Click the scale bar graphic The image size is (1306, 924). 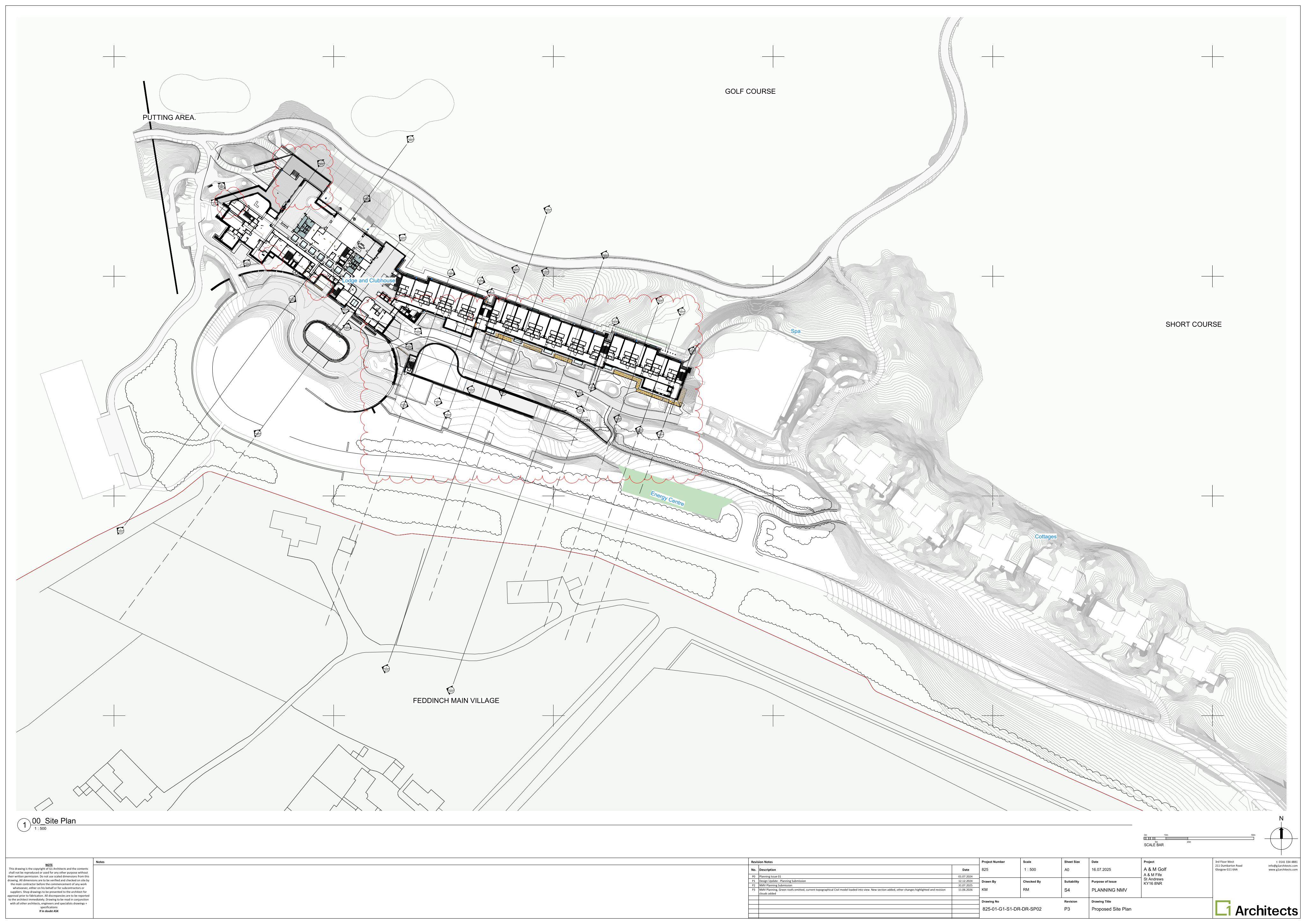(1199, 838)
